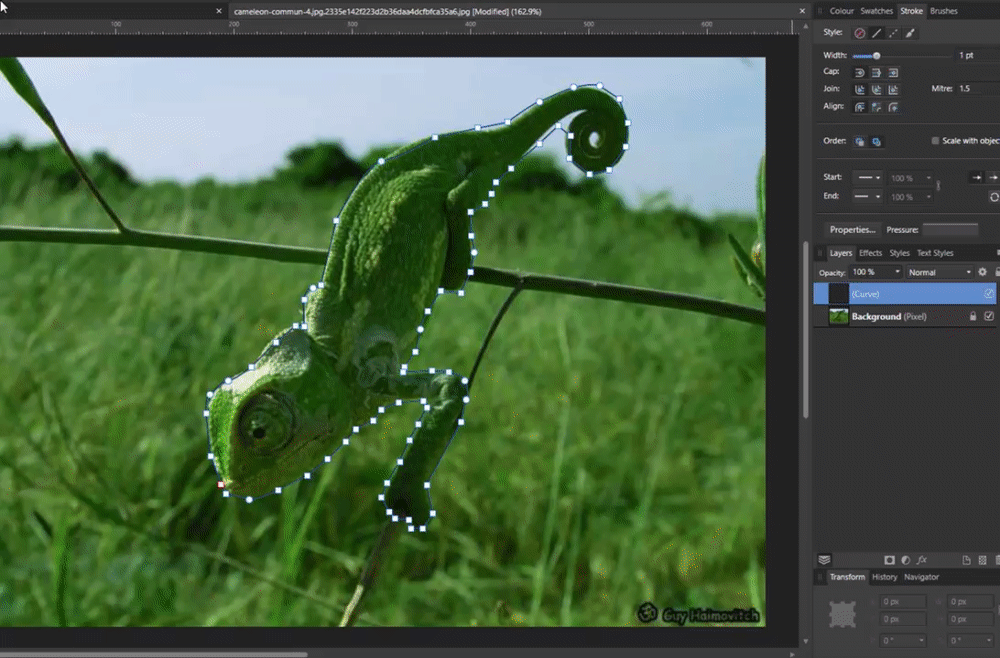Enable Scale with object checkbox
Screen dimensions: 1000x658
935,141
